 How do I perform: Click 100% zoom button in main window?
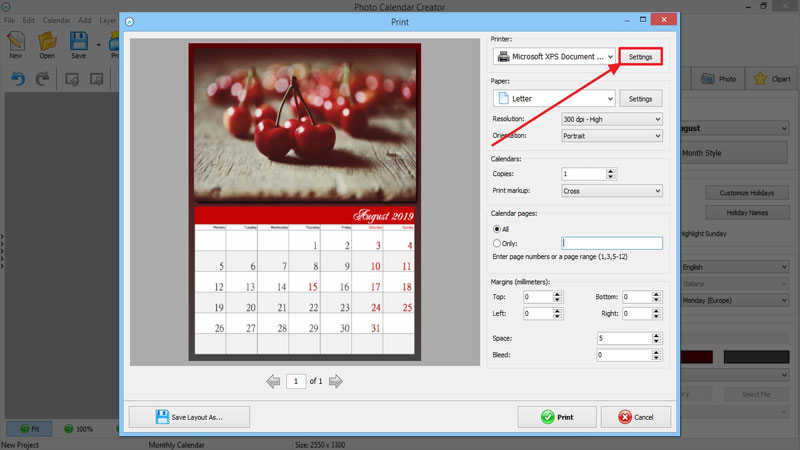78,429
